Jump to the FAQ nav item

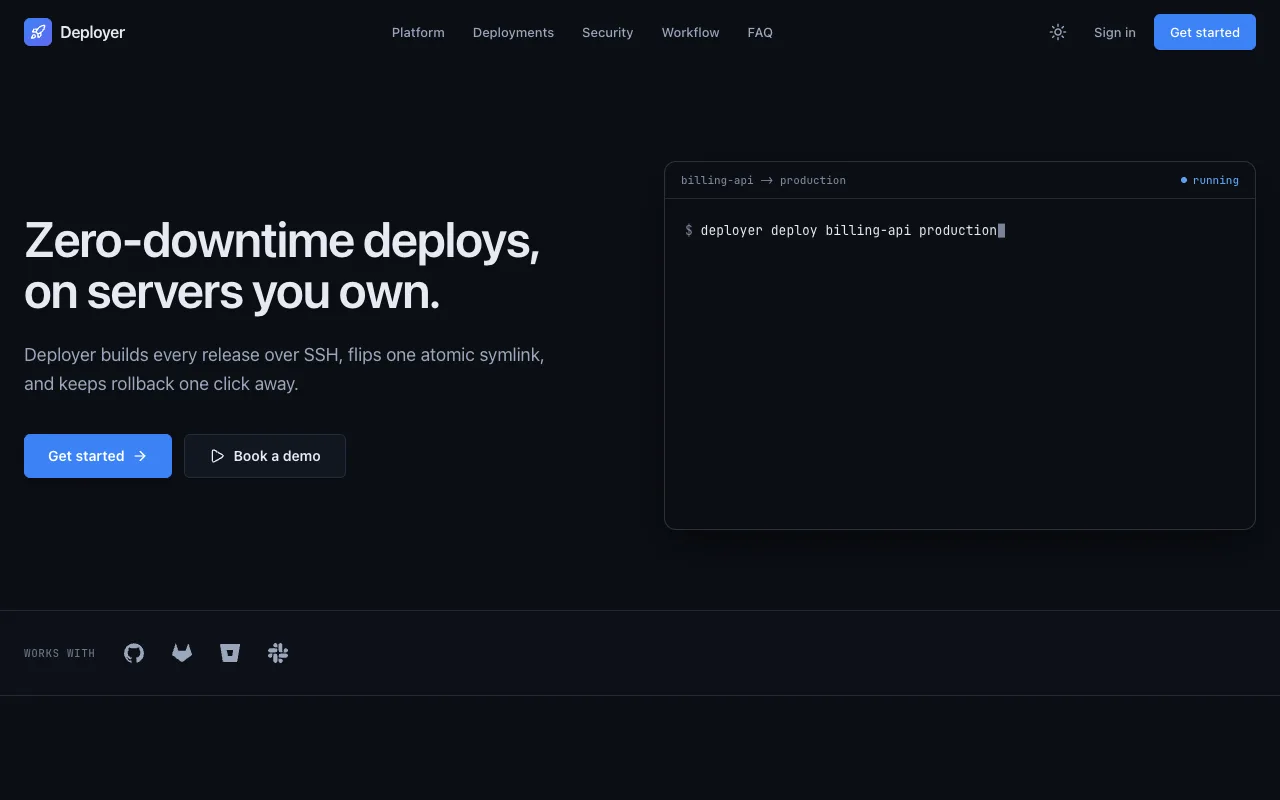760,32
